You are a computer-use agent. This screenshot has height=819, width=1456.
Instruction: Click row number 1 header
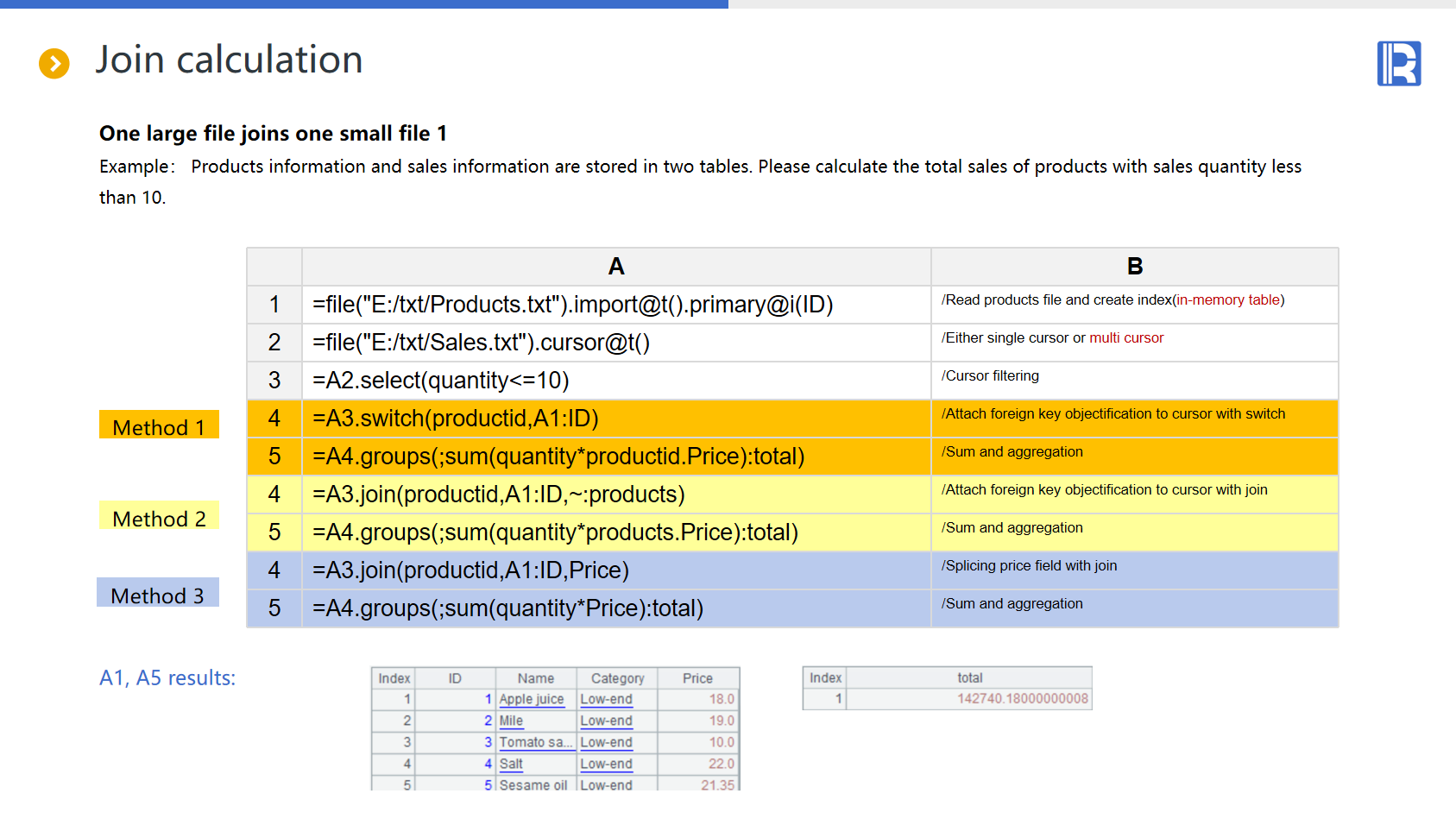click(274, 305)
